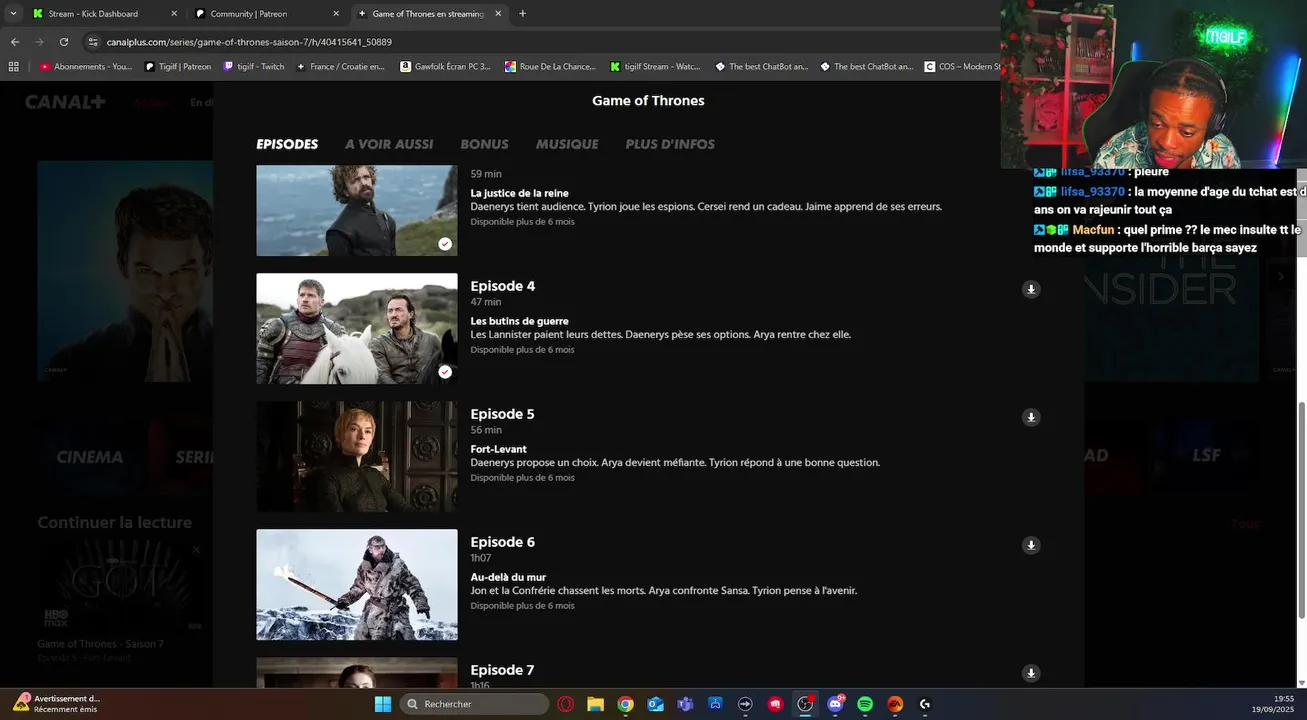This screenshot has height=720, width=1307.
Task: Play Episode 4 via its thumbnail
Action: (x=357, y=329)
